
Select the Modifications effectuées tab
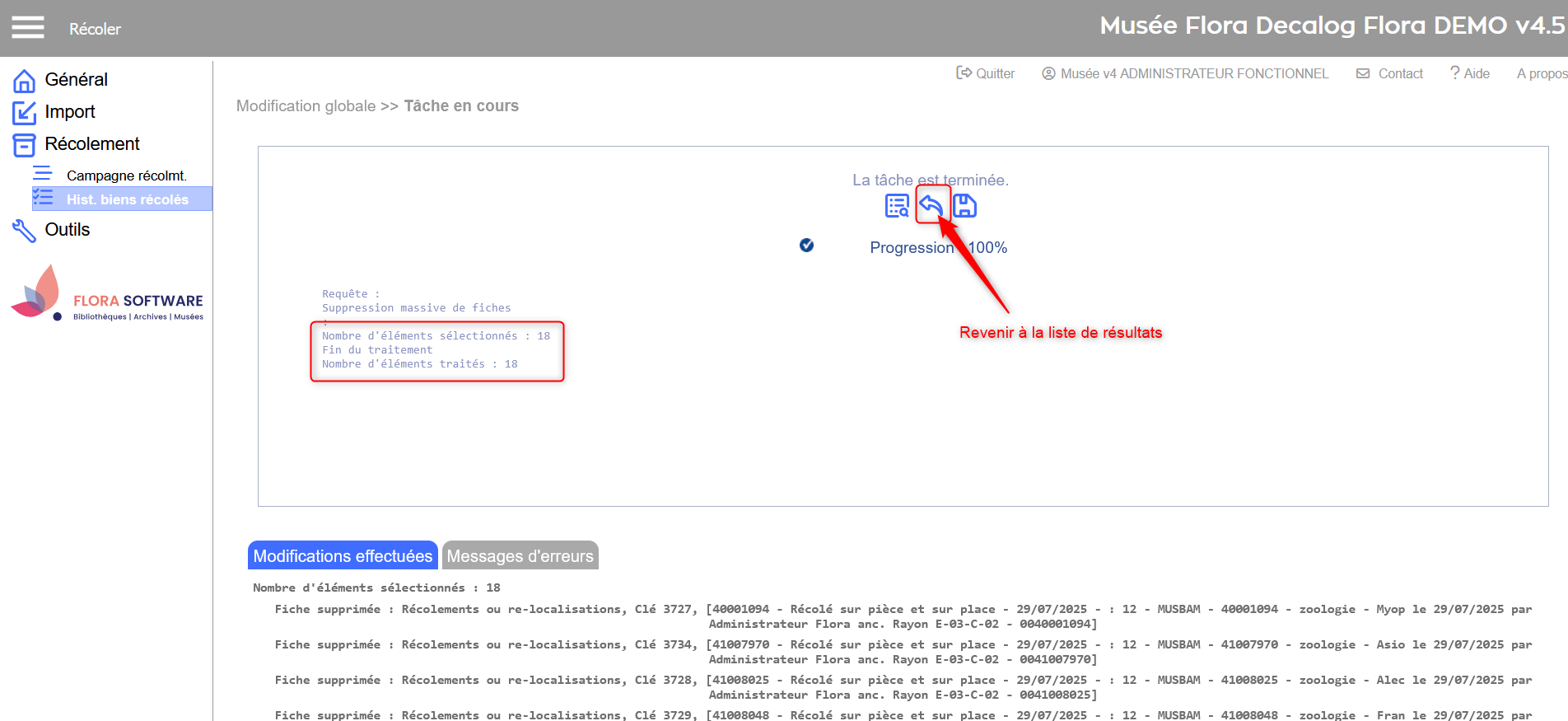pyautogui.click(x=343, y=556)
